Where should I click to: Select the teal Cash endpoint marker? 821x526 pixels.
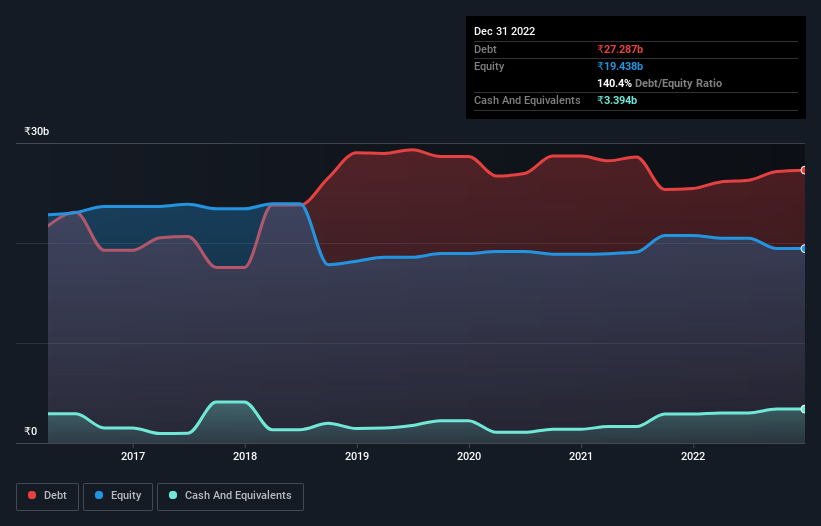[804, 409]
